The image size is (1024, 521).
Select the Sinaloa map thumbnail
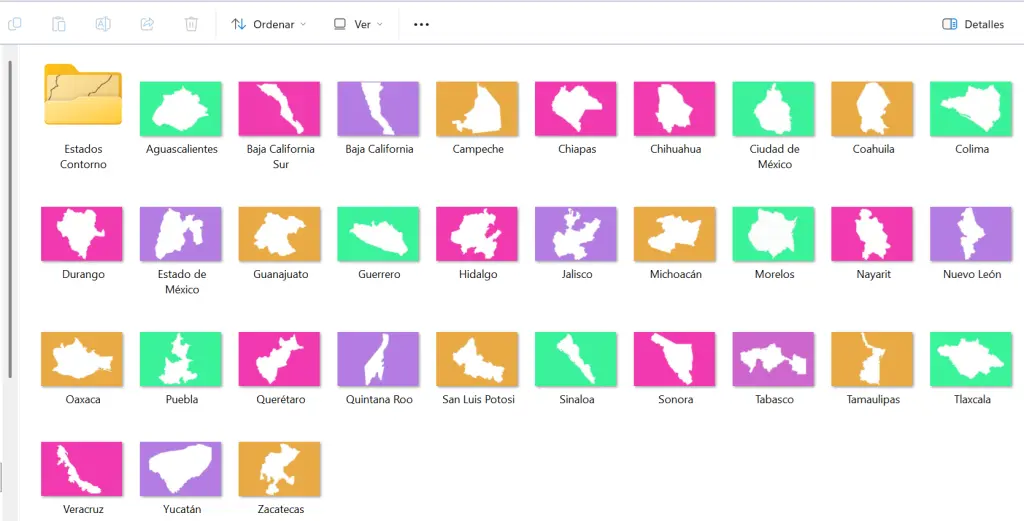576,359
